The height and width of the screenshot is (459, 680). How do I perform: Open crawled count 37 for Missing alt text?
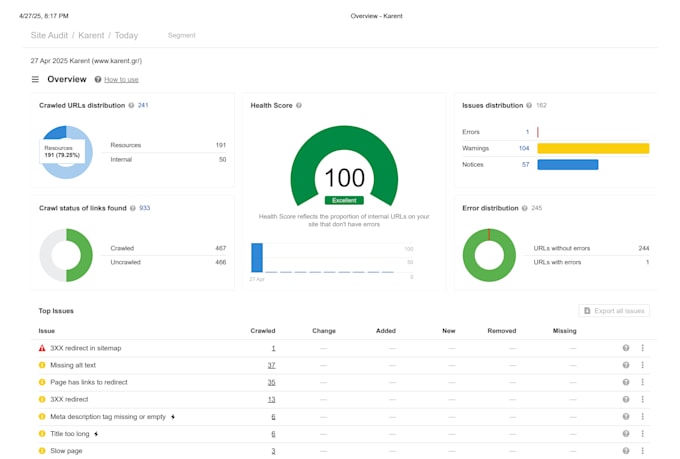coord(271,365)
